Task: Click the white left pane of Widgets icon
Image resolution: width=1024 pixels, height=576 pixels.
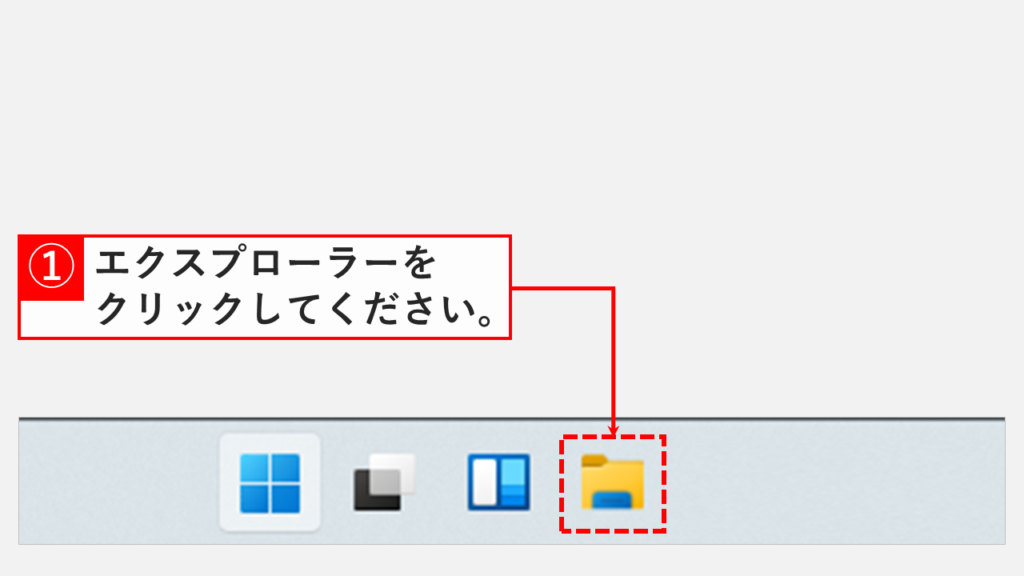Action: pyautogui.click(x=485, y=482)
